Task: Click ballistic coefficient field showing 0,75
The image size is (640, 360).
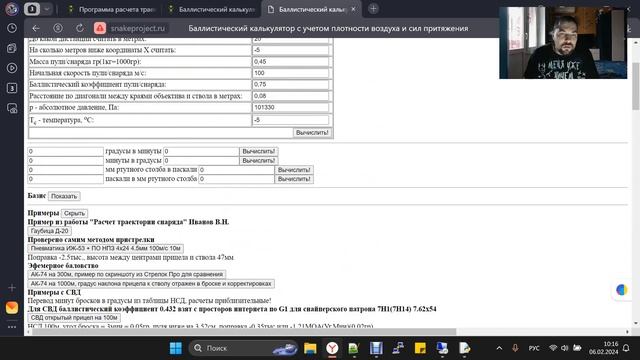Action: click(291, 84)
